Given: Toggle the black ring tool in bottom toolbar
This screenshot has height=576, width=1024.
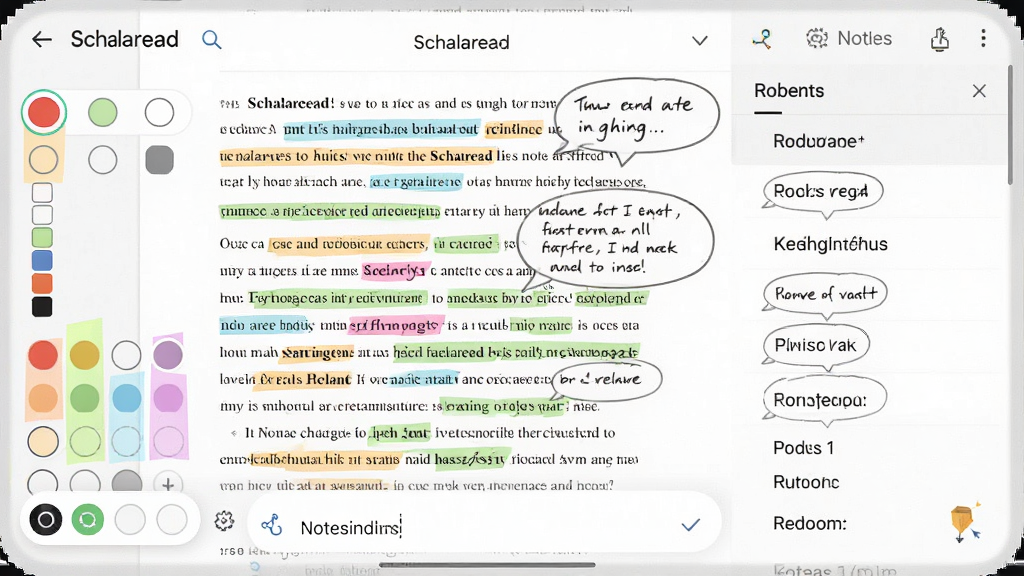Looking at the screenshot, I should 46,520.
